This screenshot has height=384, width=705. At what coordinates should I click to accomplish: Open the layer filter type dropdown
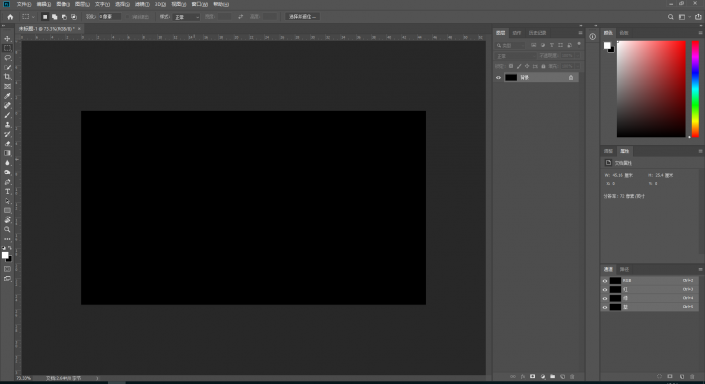tap(510, 45)
